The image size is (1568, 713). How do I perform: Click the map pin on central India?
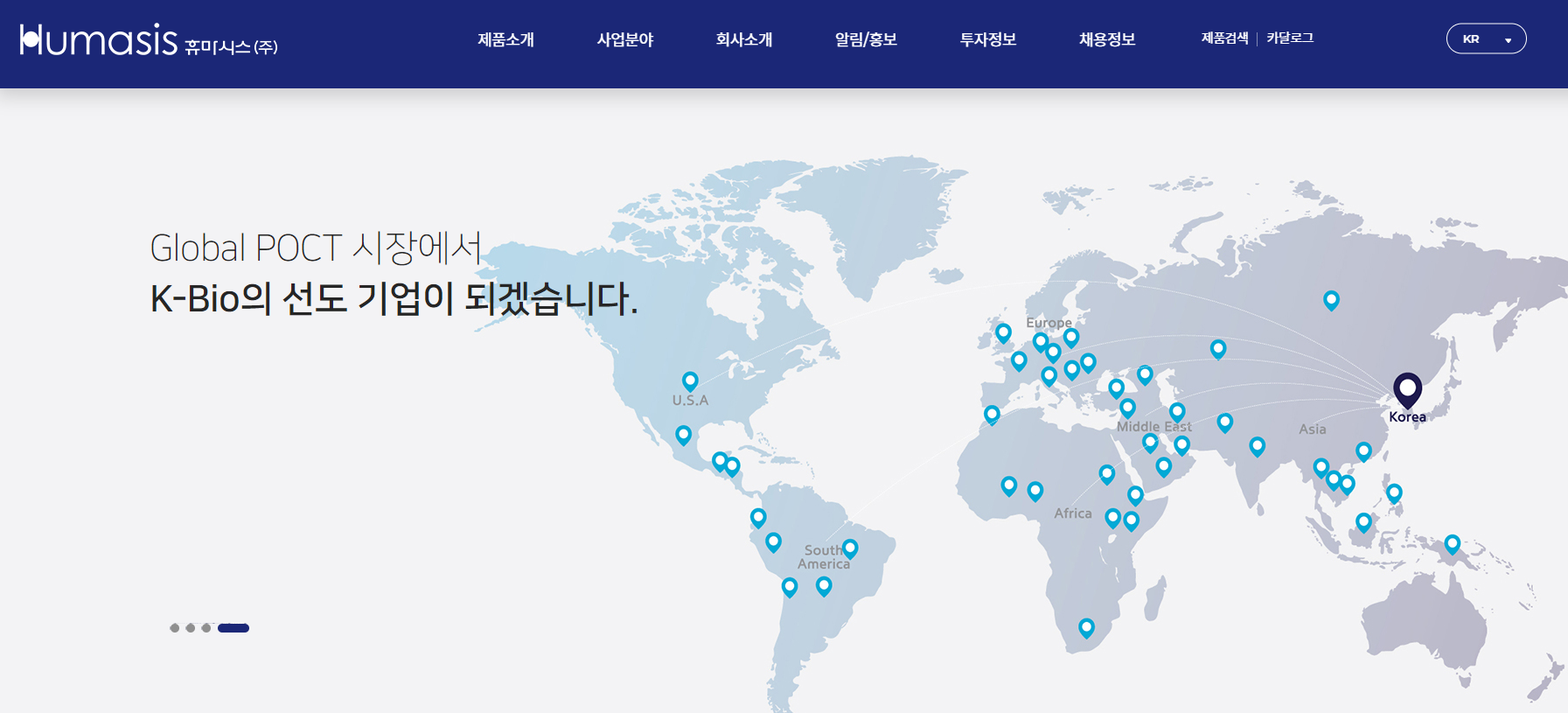point(1257,446)
